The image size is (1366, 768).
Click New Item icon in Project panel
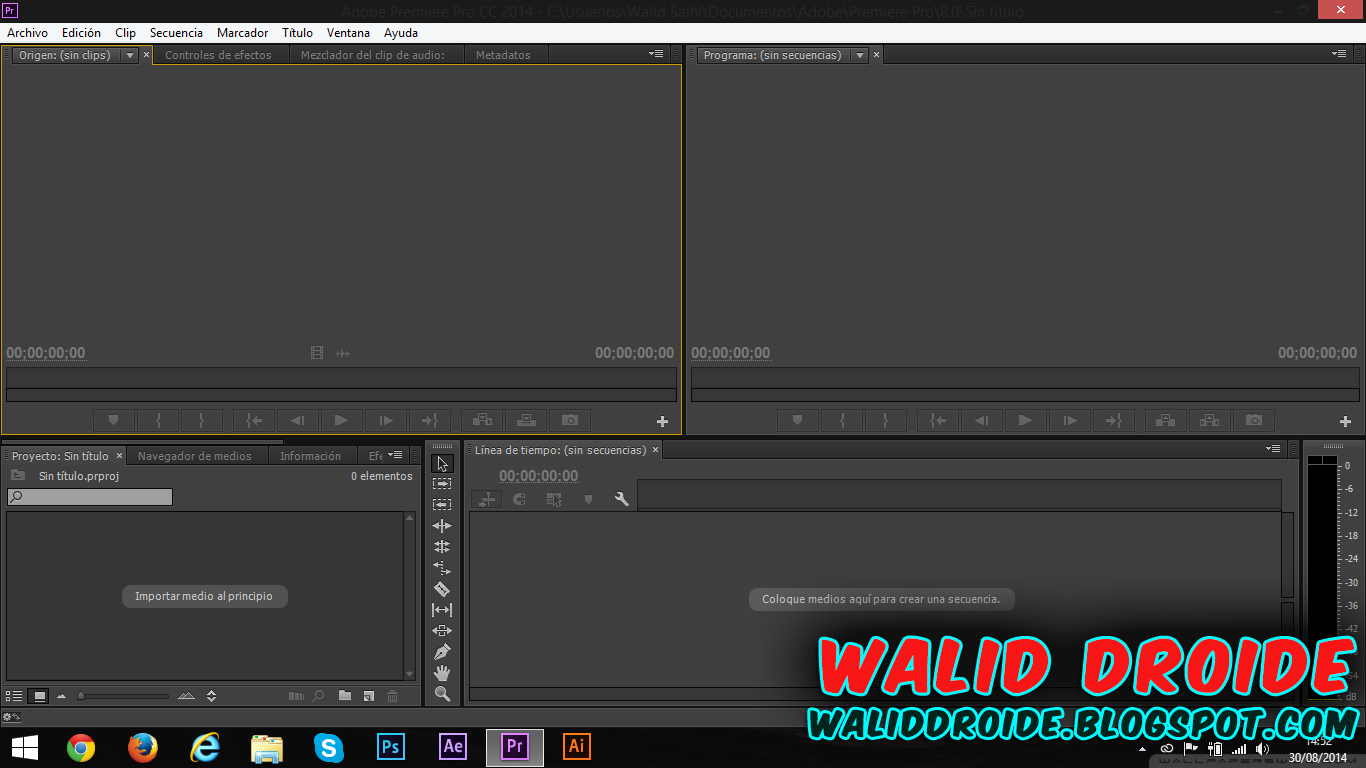[368, 696]
